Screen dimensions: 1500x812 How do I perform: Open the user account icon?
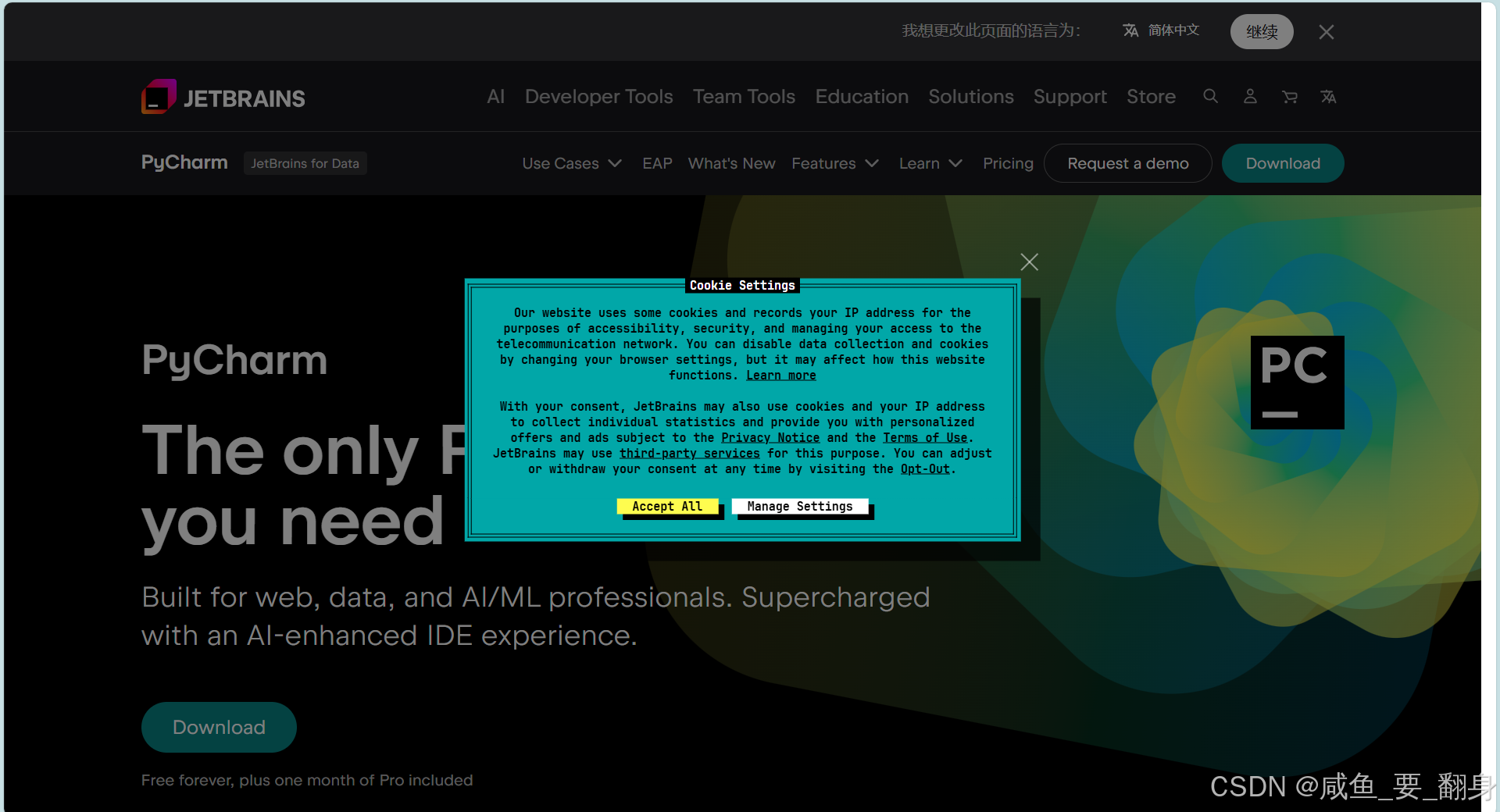coord(1250,96)
